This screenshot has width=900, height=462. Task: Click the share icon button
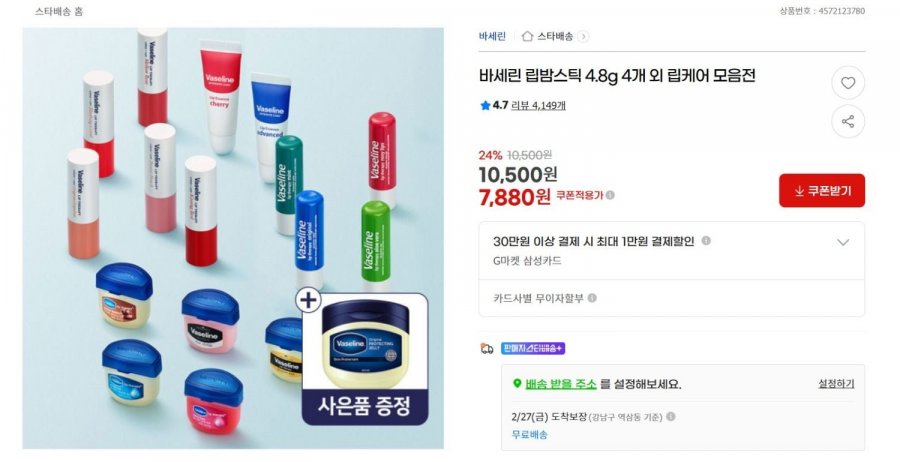click(x=848, y=122)
